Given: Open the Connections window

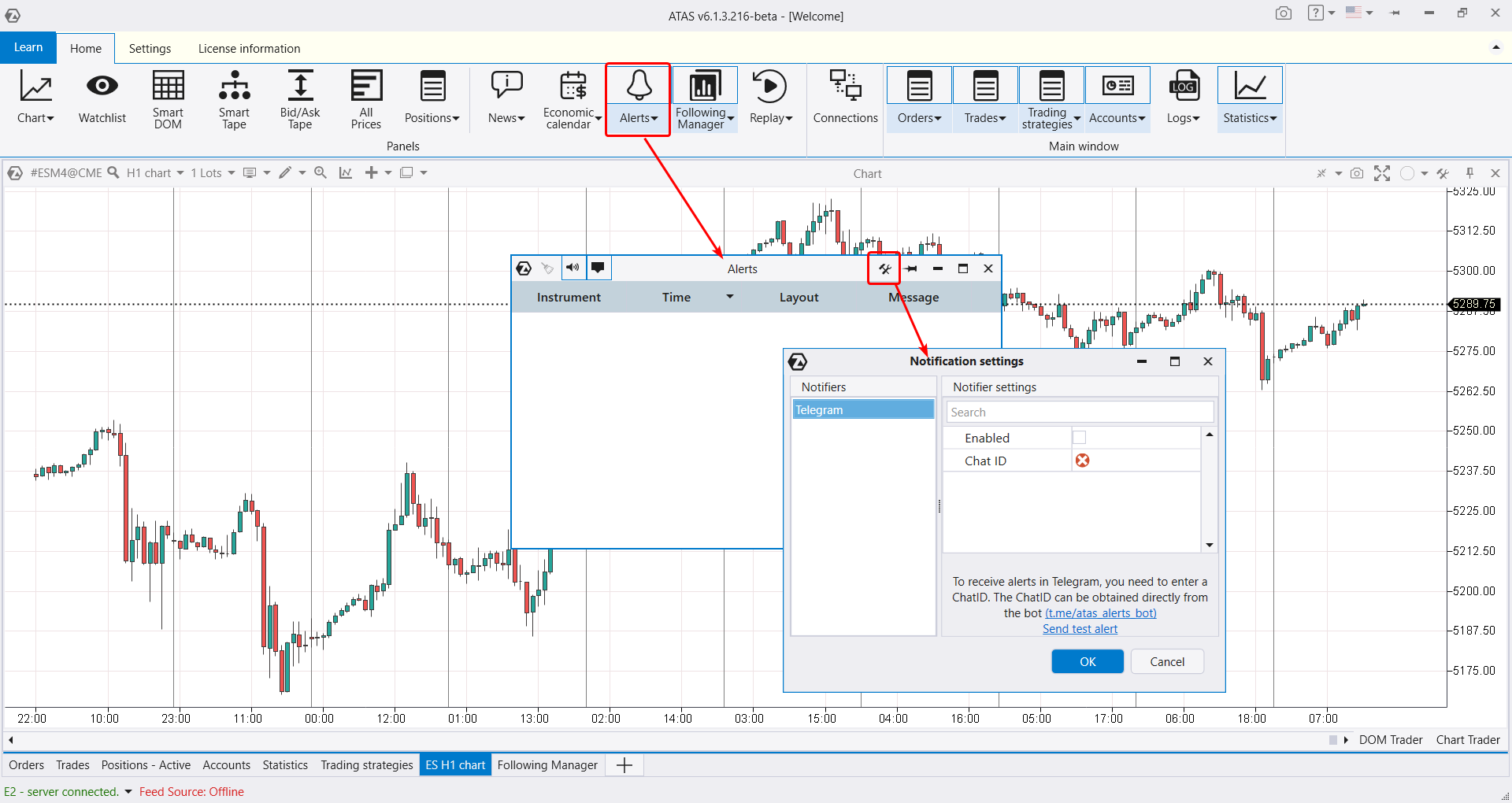Looking at the screenshot, I should click(x=845, y=98).
